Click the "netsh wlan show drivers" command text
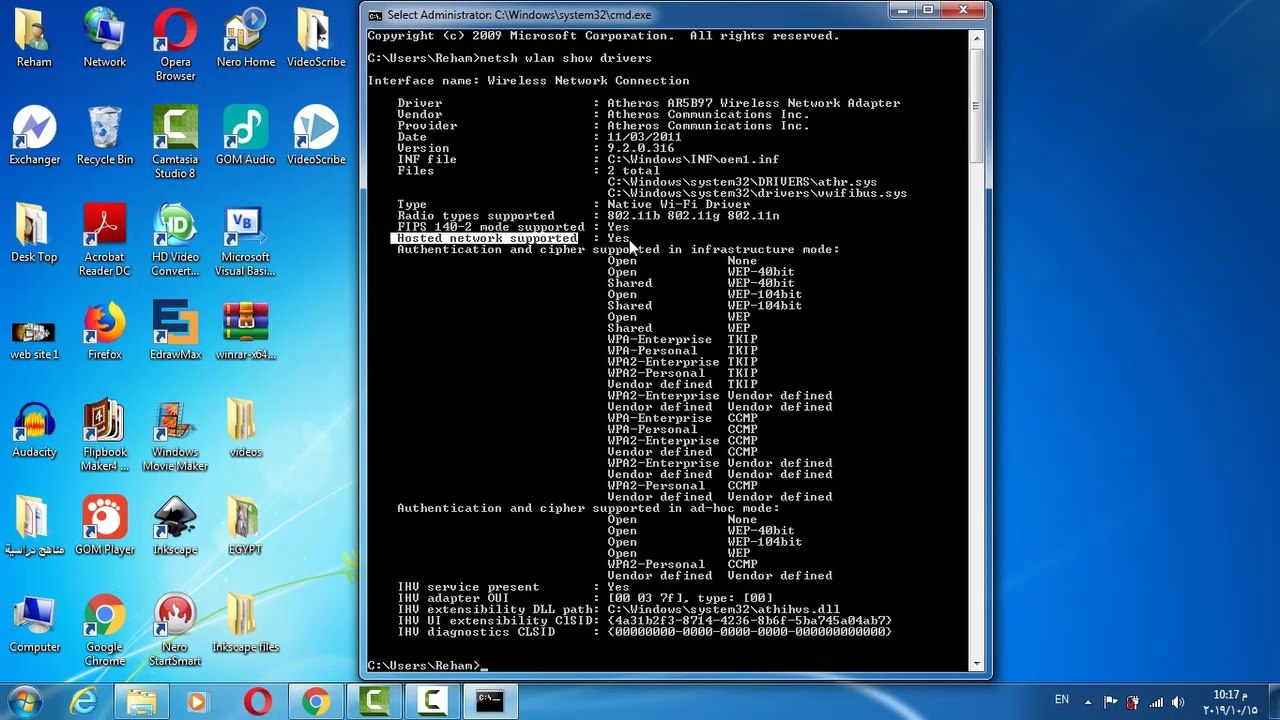 pos(565,58)
